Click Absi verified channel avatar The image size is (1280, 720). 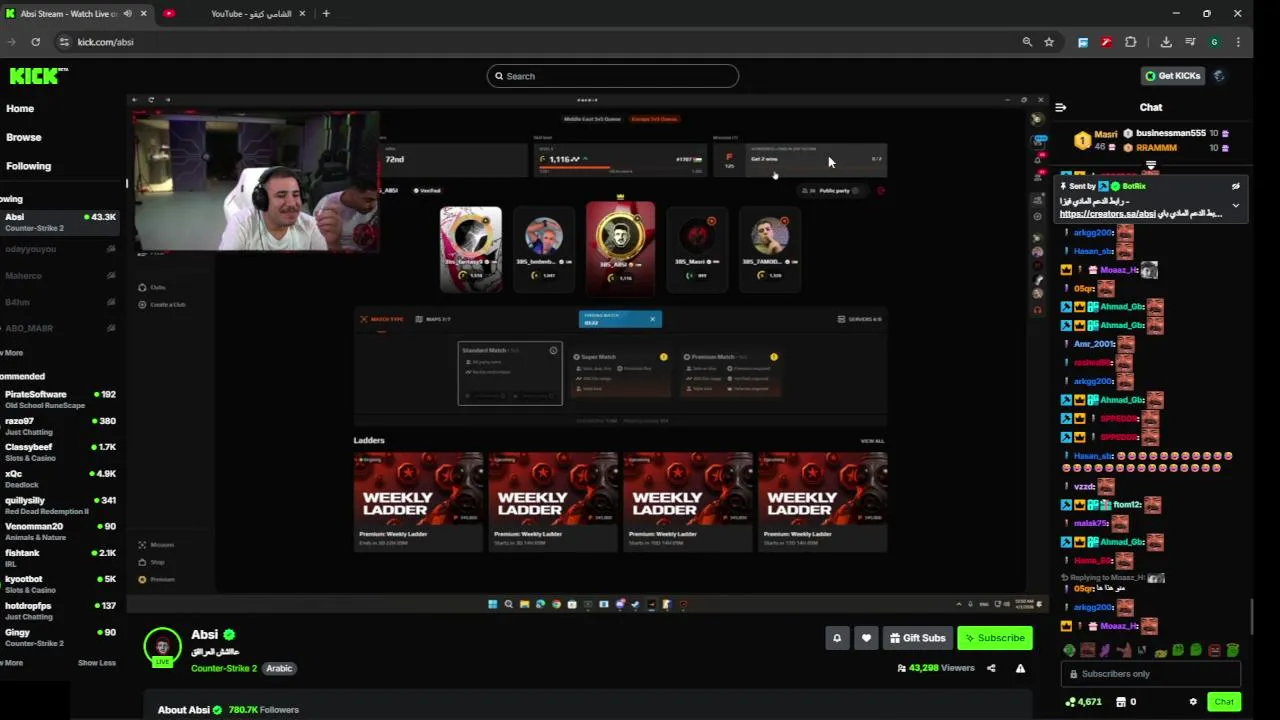pyautogui.click(x=162, y=647)
